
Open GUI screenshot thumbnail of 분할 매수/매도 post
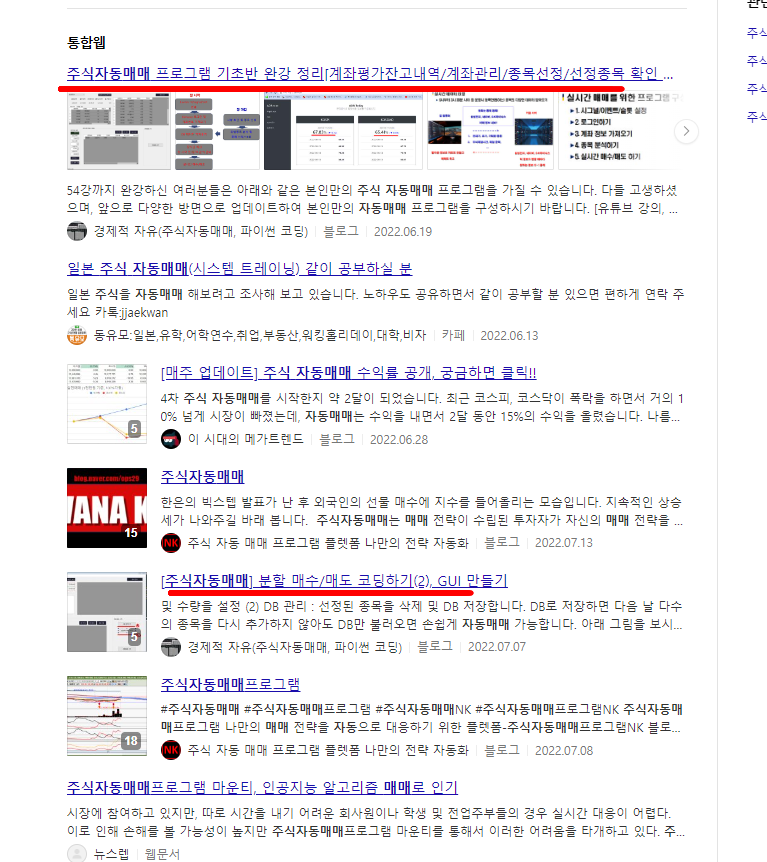click(107, 612)
